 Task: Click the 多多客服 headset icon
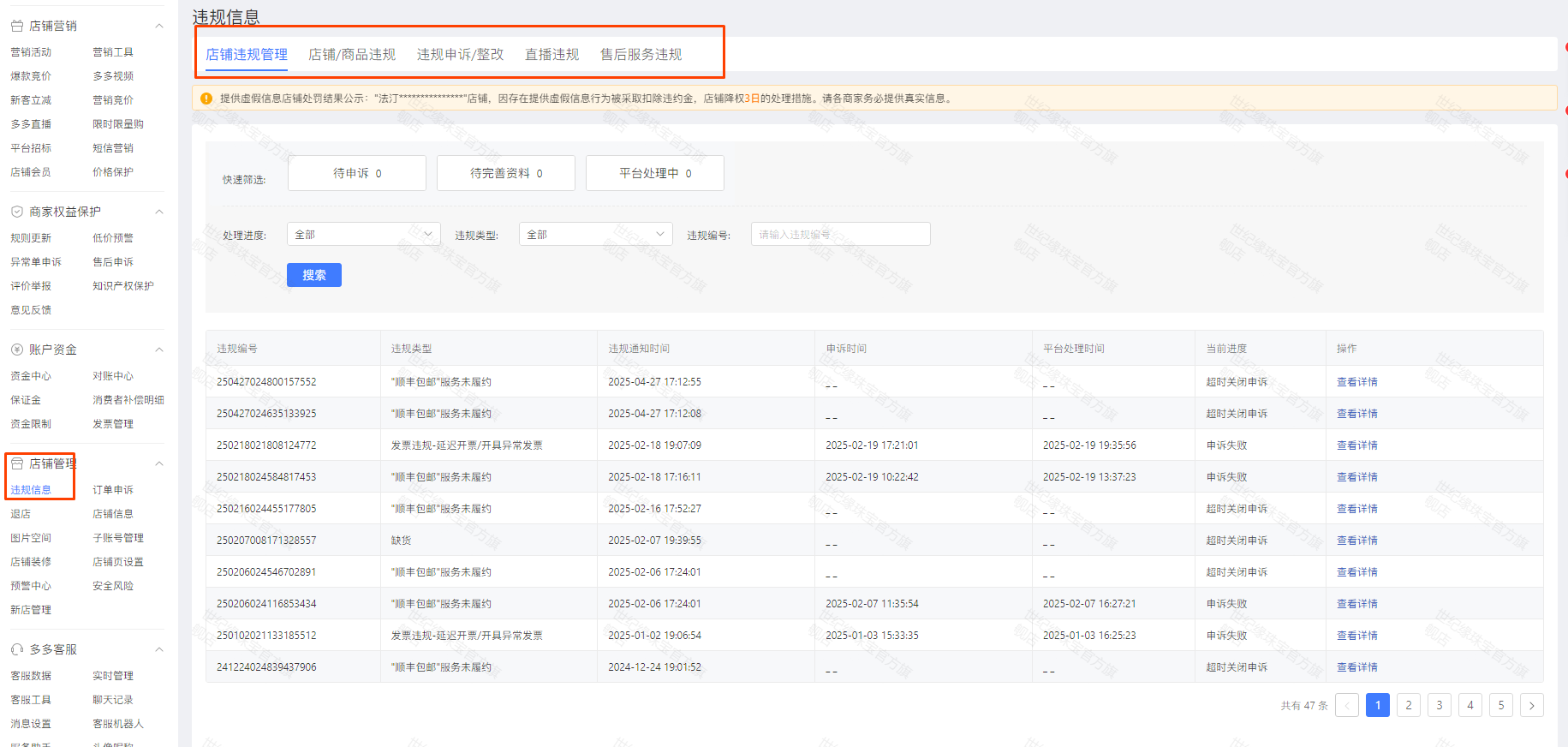tap(16, 649)
